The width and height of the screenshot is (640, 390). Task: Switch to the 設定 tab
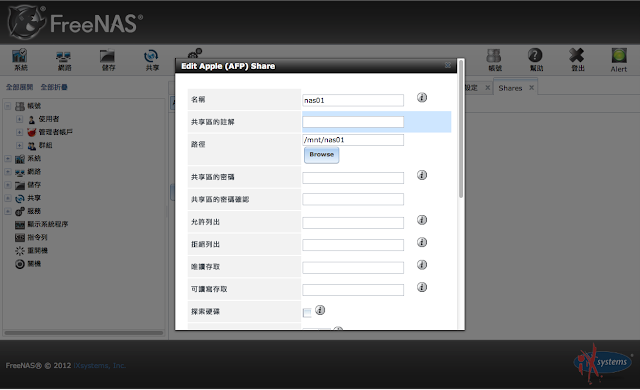471,88
